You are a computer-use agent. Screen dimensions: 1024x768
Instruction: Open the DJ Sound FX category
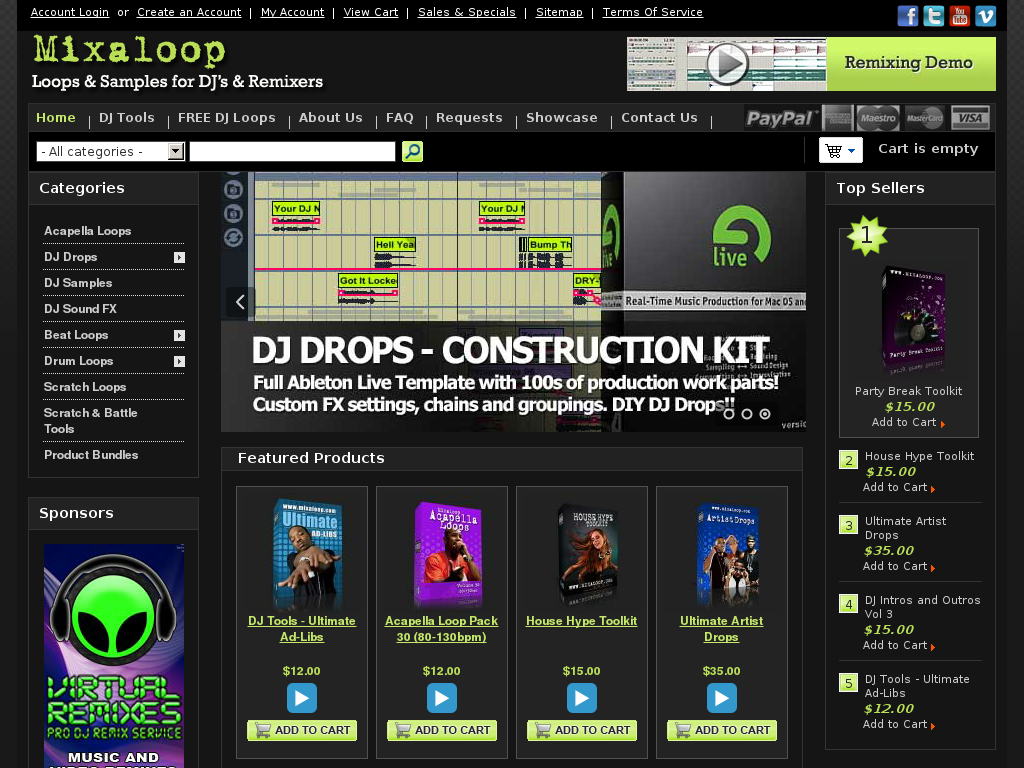tap(80, 310)
